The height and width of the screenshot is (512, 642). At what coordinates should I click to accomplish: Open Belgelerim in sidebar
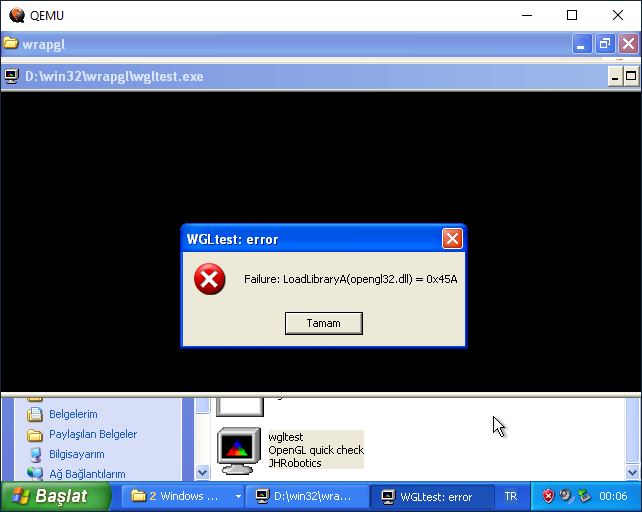pos(73,414)
